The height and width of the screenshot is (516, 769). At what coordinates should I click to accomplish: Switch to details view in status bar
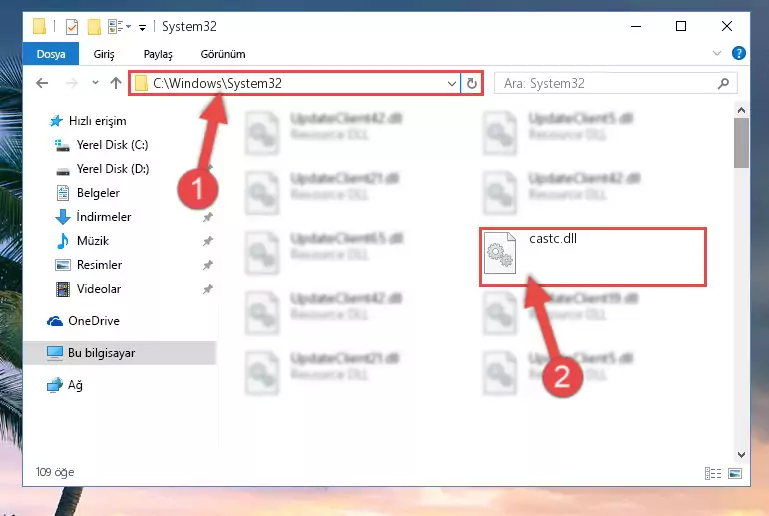pyautogui.click(x=713, y=473)
